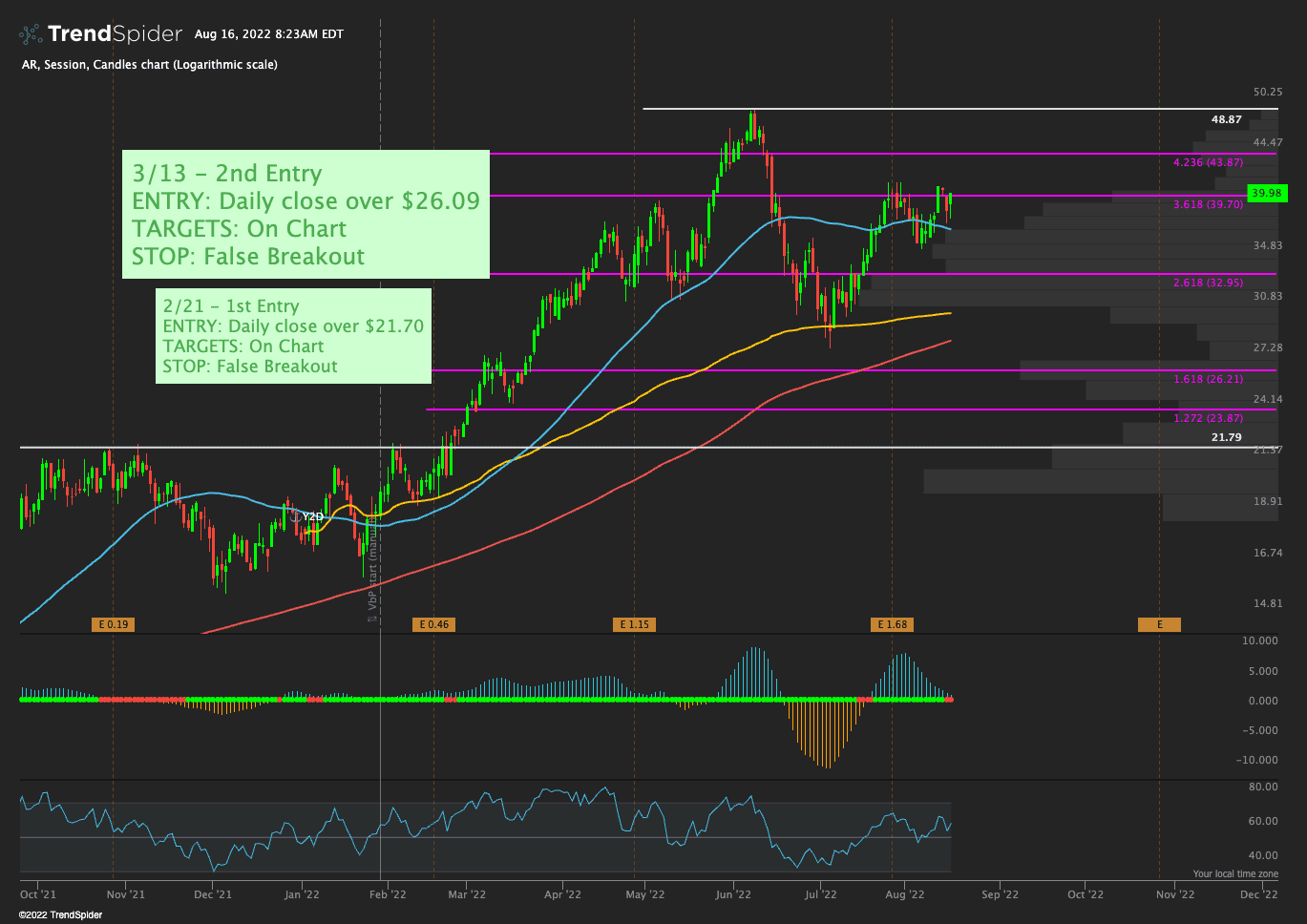The image size is (1307, 924).
Task: Click the E 0.19 earnings marker
Action: coord(113,624)
